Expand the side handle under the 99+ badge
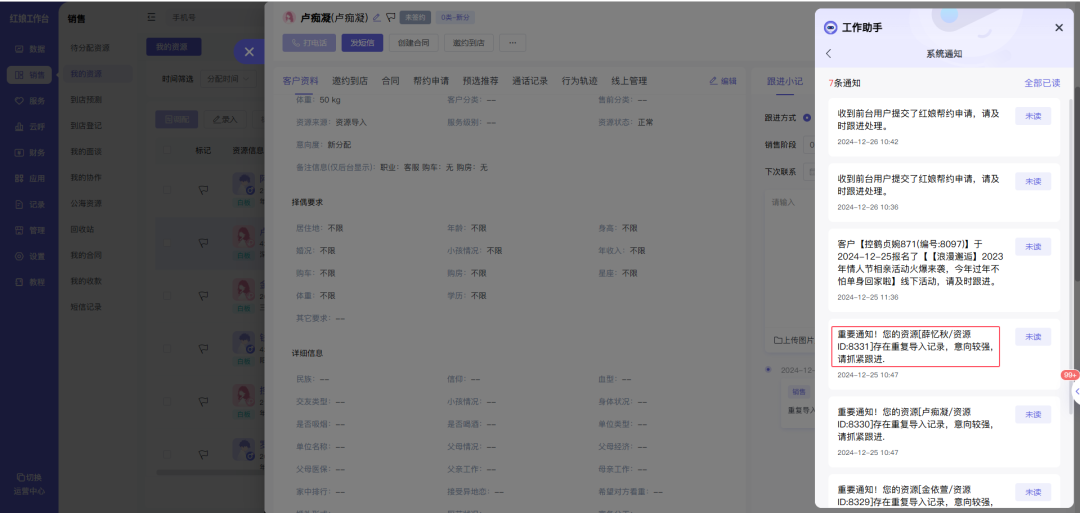 1075,393
